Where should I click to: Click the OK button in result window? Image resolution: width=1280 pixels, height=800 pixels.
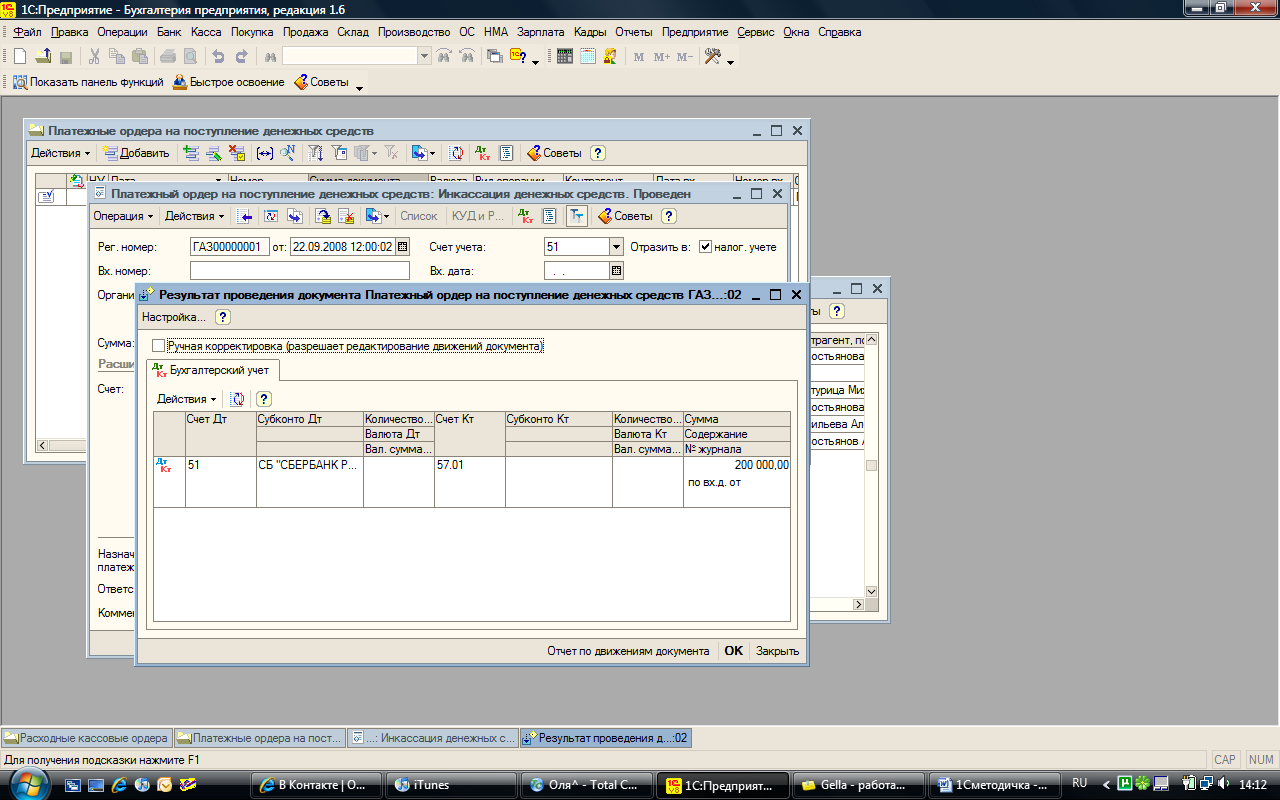click(x=734, y=651)
